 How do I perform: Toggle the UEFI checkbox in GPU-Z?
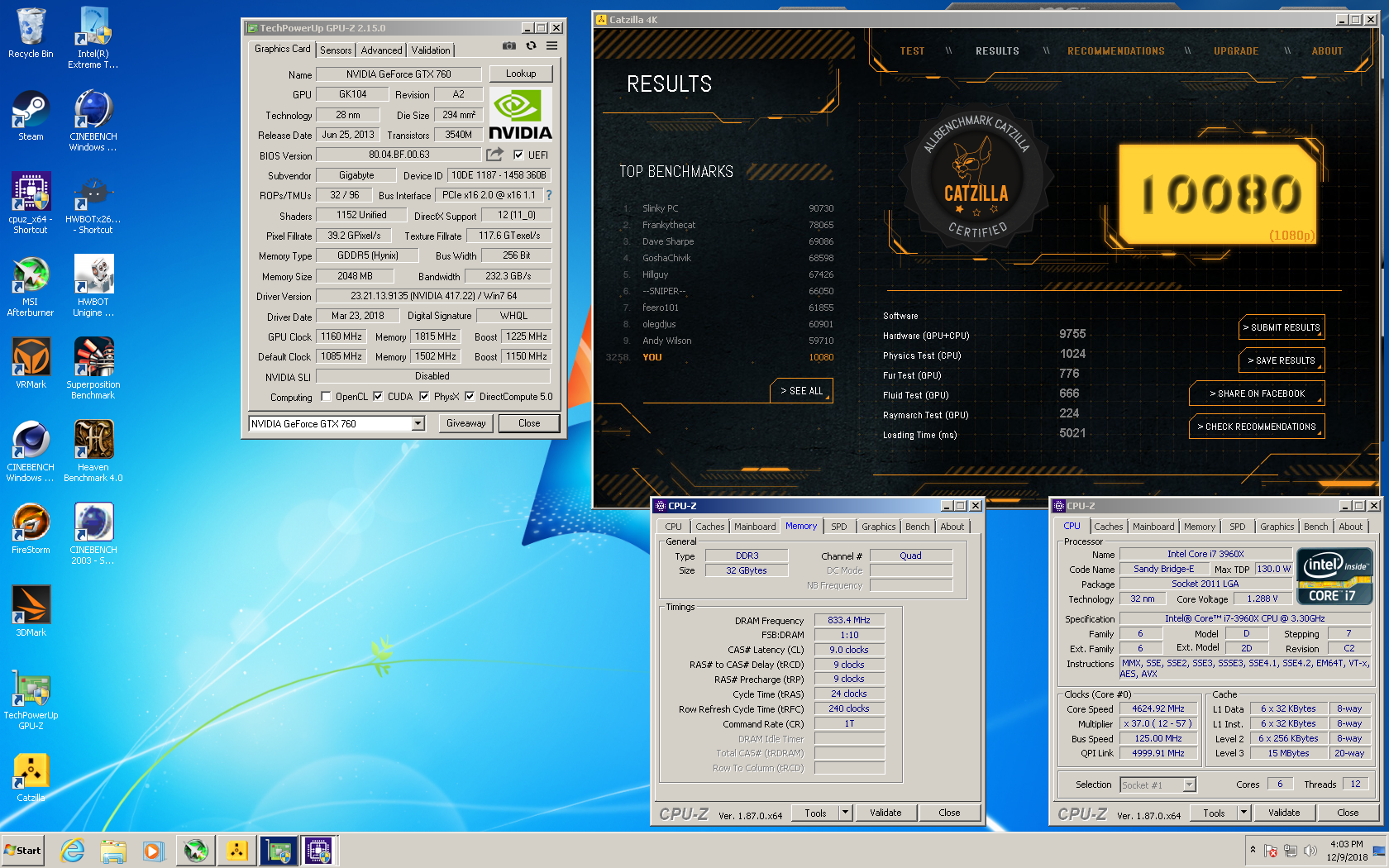pos(518,155)
